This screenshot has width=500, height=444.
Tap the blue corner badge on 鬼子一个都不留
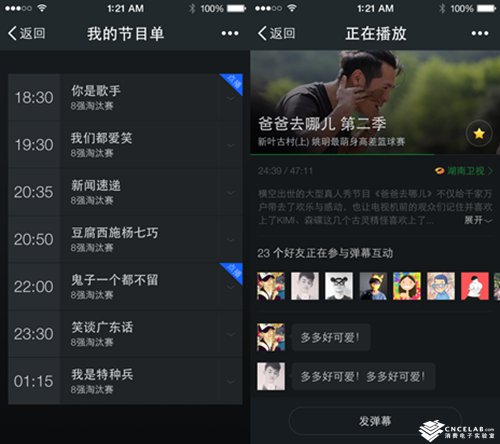tap(233, 272)
